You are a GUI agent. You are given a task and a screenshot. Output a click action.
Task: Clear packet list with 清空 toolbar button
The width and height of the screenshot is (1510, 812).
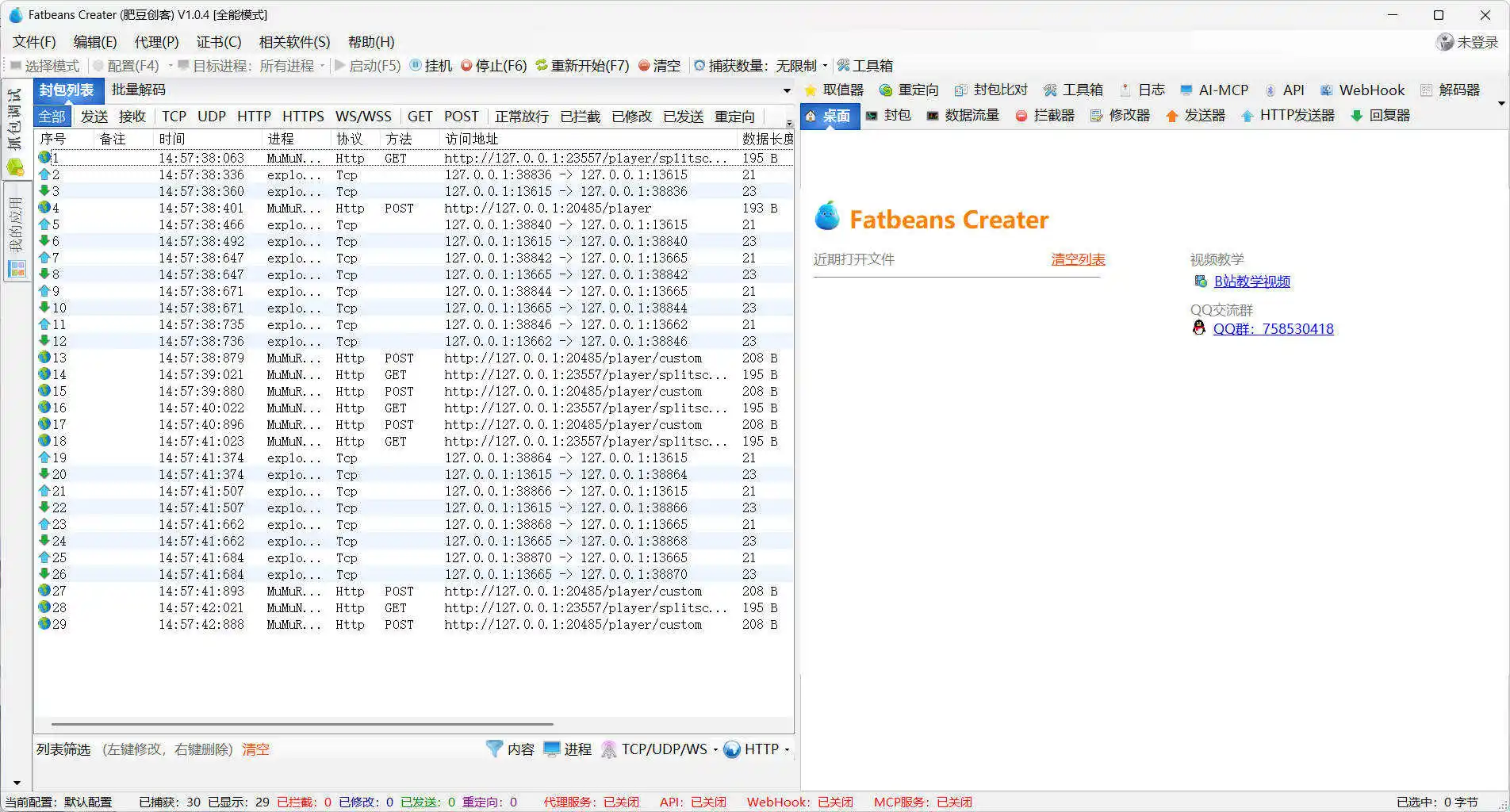click(x=659, y=66)
